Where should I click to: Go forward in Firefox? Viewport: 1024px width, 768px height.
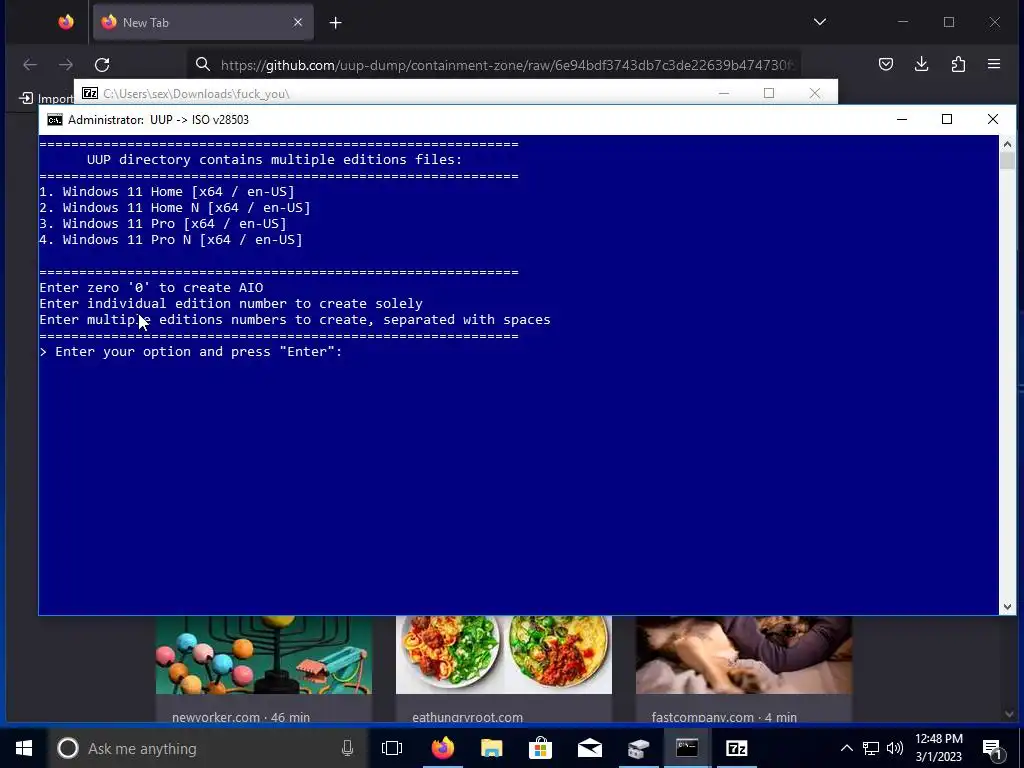[x=66, y=64]
